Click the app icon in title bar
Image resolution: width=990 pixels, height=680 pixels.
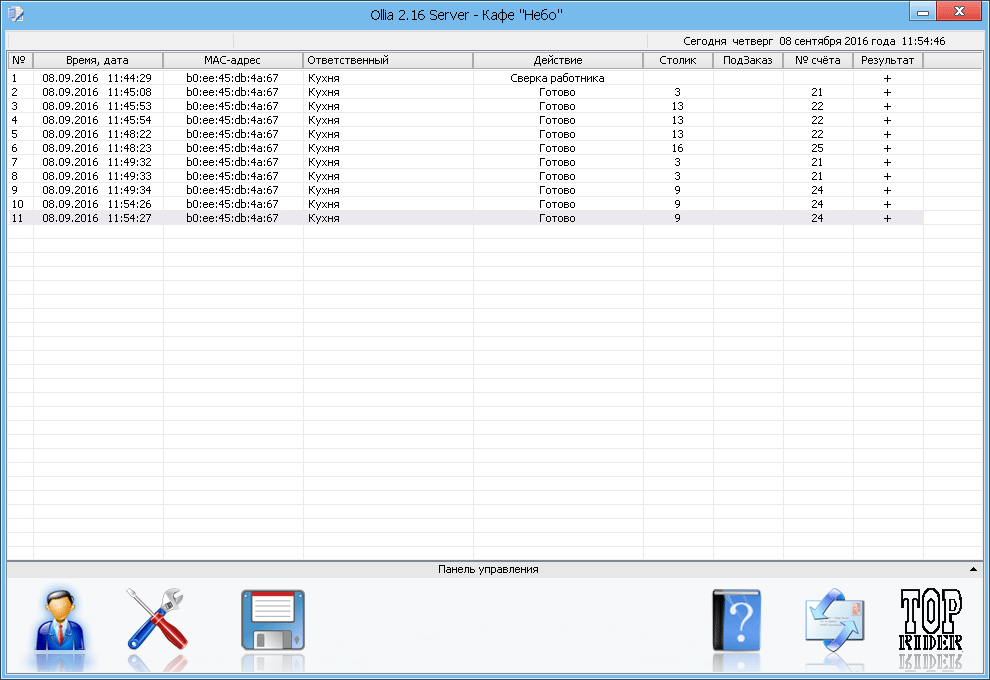pyautogui.click(x=16, y=13)
